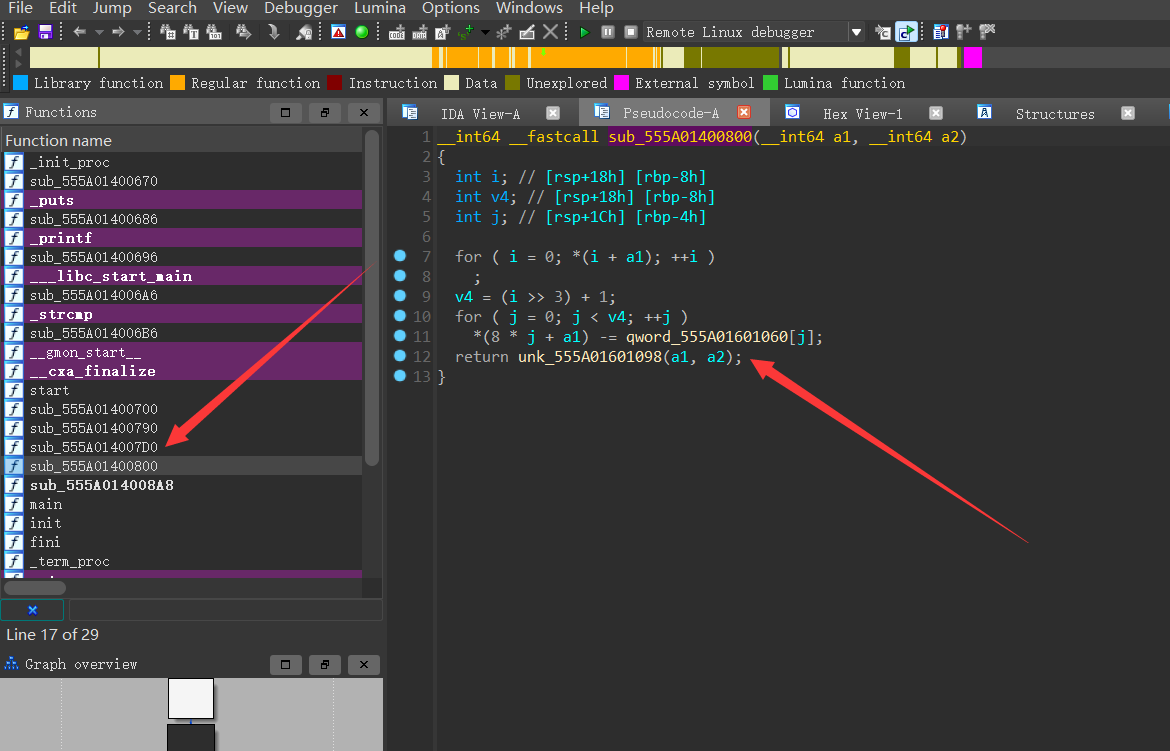This screenshot has height=751, width=1170.
Task: Click unk_555A01601098 call in pseudocode
Action: click(x=590, y=357)
